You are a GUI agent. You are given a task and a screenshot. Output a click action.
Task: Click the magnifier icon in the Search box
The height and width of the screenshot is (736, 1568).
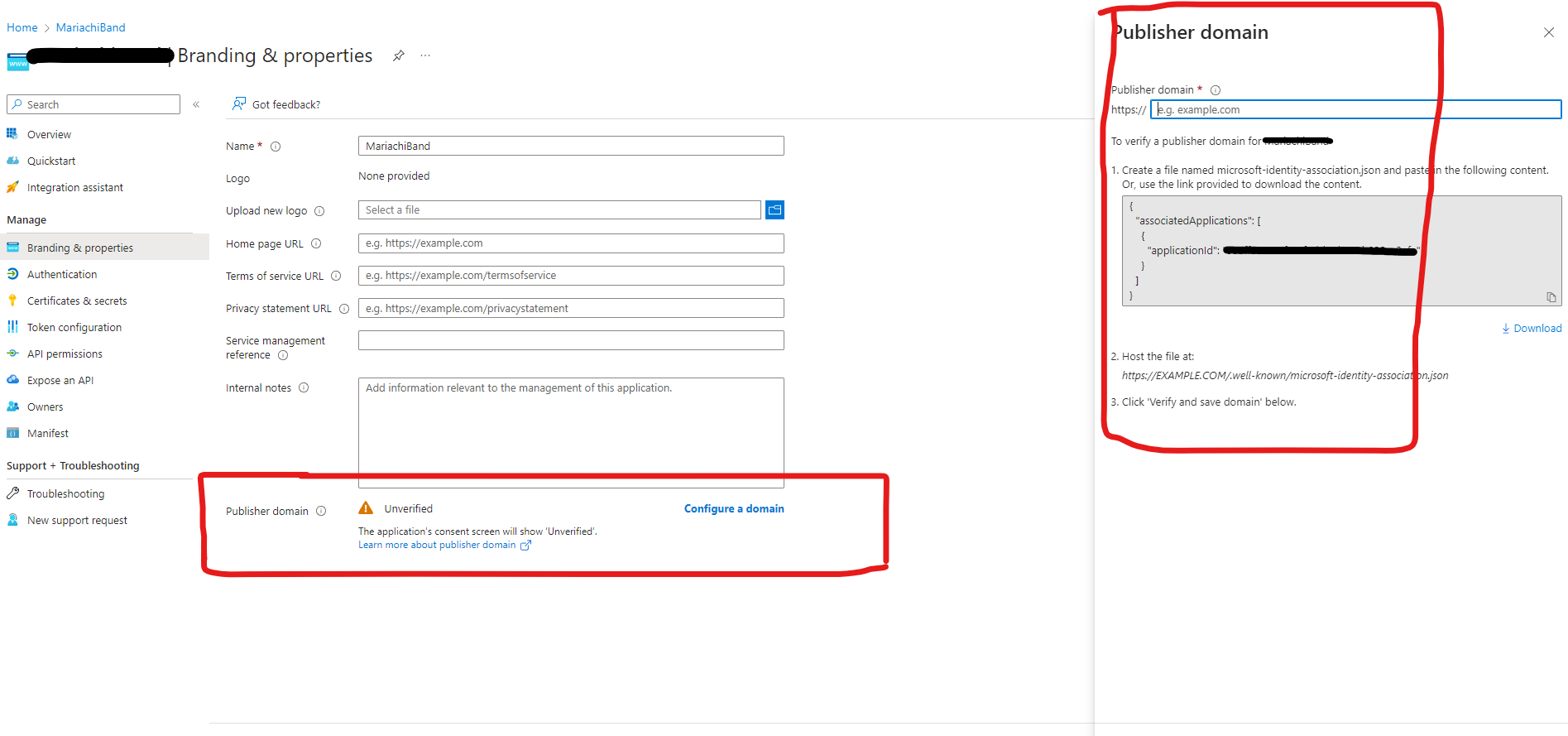click(x=17, y=104)
